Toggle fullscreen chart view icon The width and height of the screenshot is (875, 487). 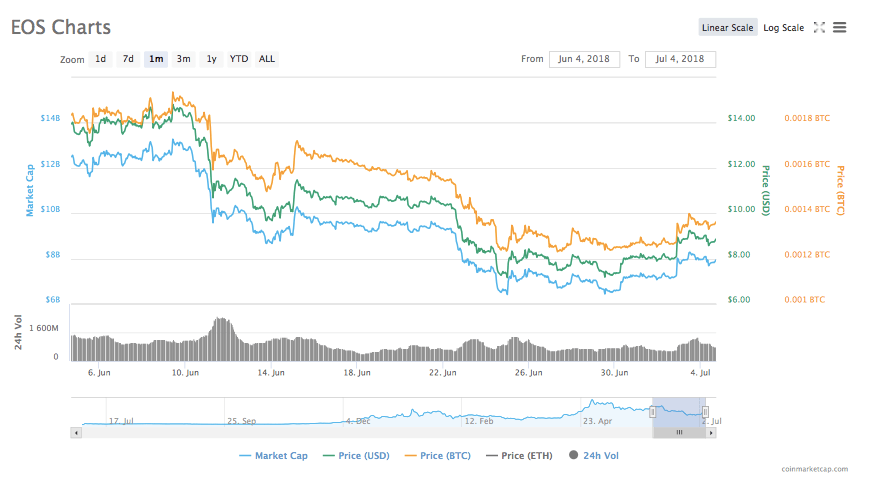pos(819,28)
